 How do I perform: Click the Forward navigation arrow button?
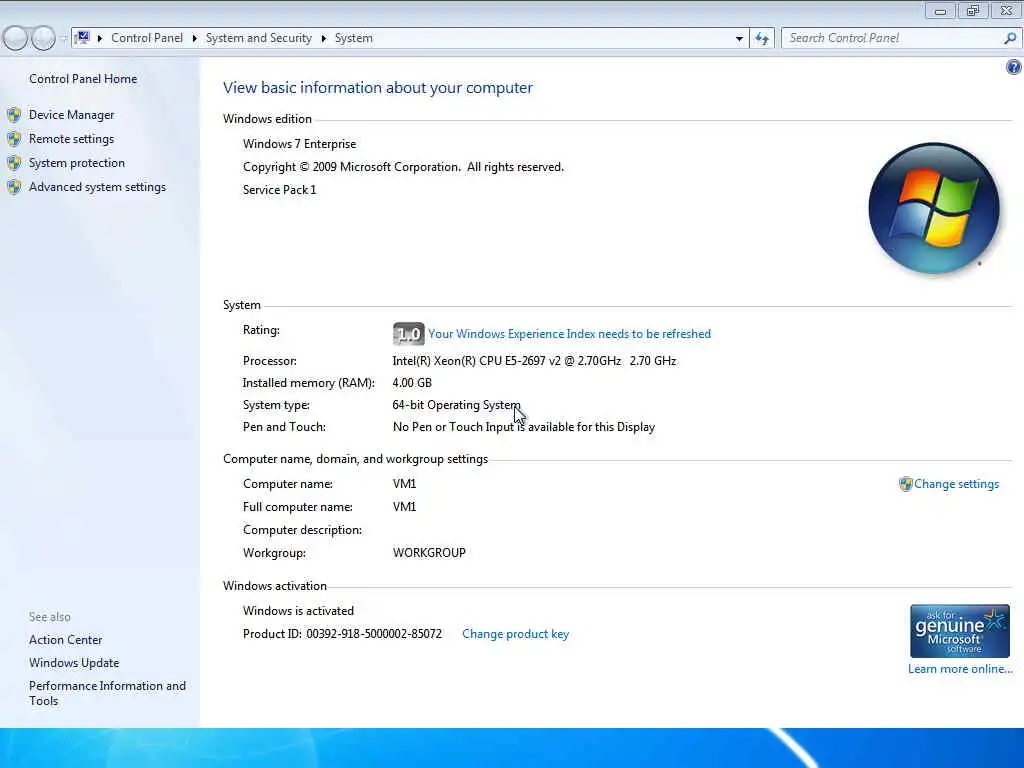pyautogui.click(x=43, y=39)
